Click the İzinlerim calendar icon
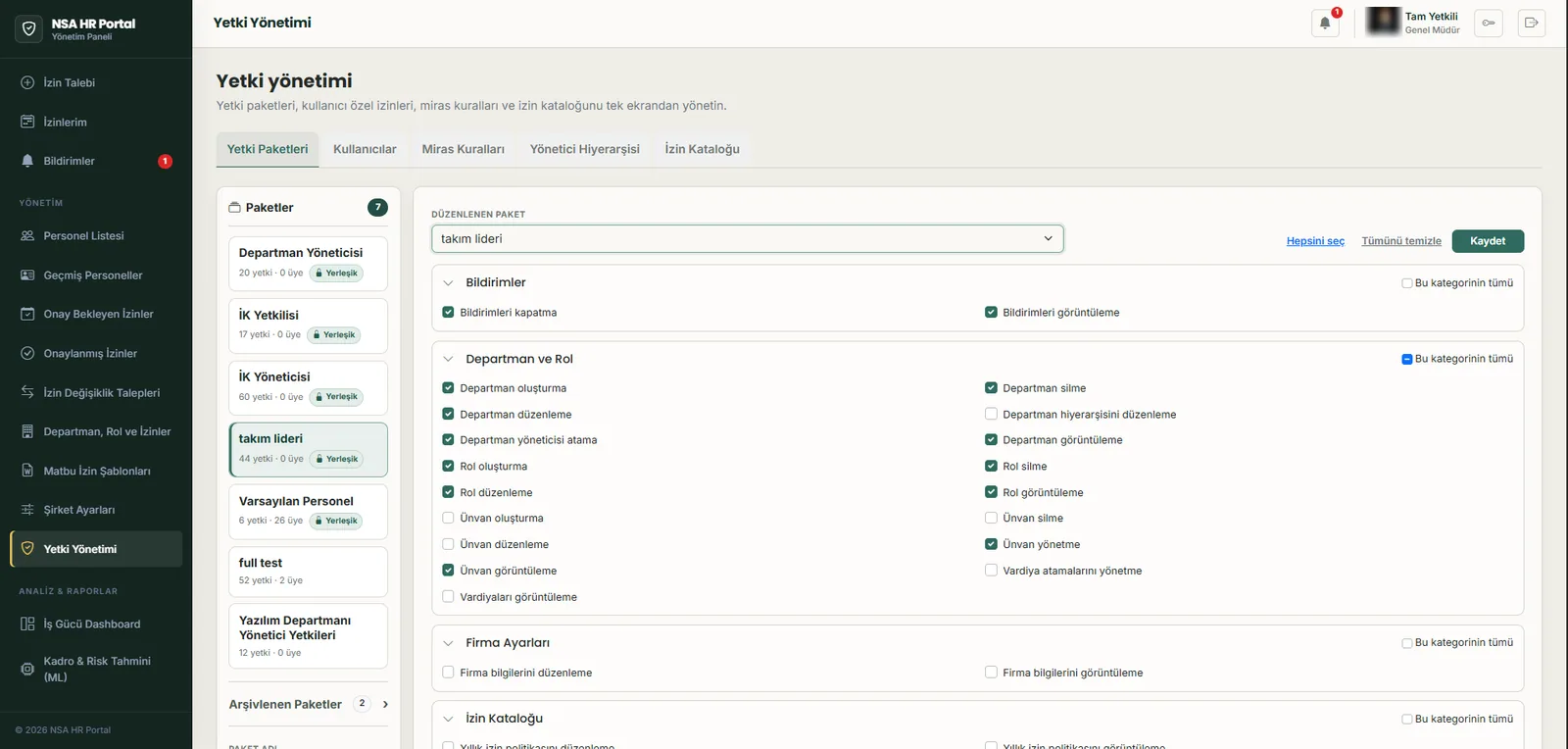1568x749 pixels. (27, 122)
